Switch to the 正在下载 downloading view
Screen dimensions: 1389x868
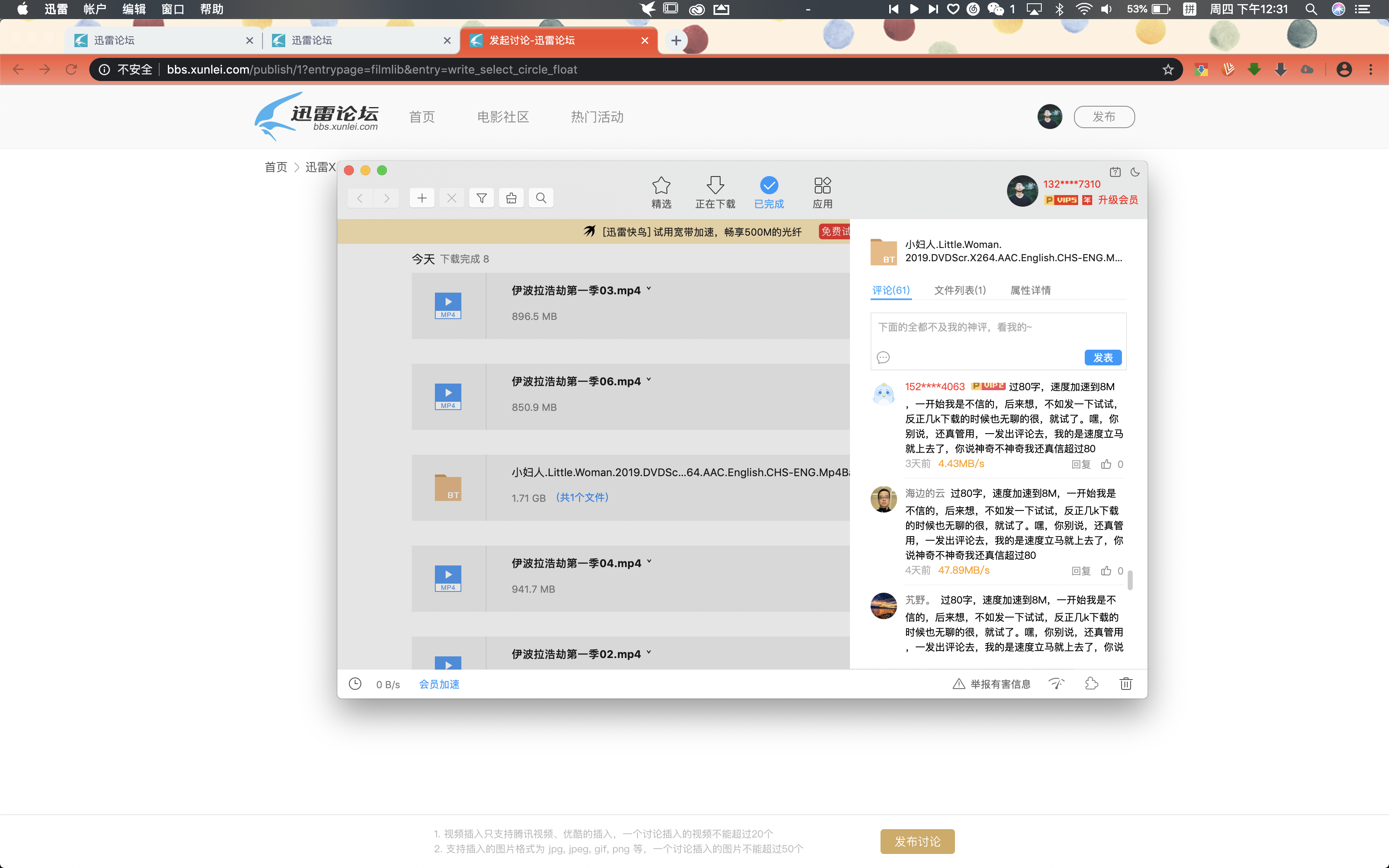[715, 192]
